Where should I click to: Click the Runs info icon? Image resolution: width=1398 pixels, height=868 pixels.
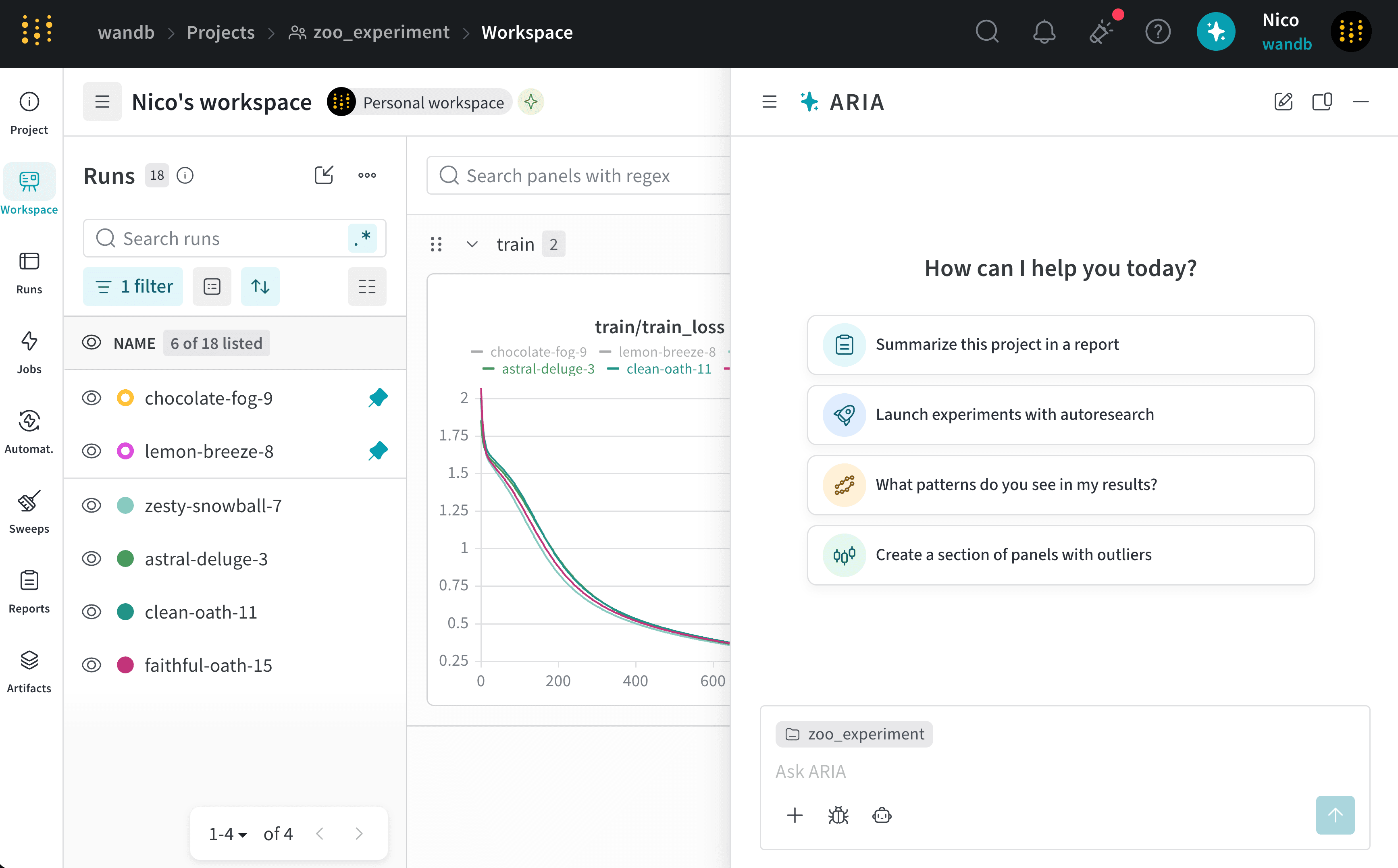click(x=185, y=175)
